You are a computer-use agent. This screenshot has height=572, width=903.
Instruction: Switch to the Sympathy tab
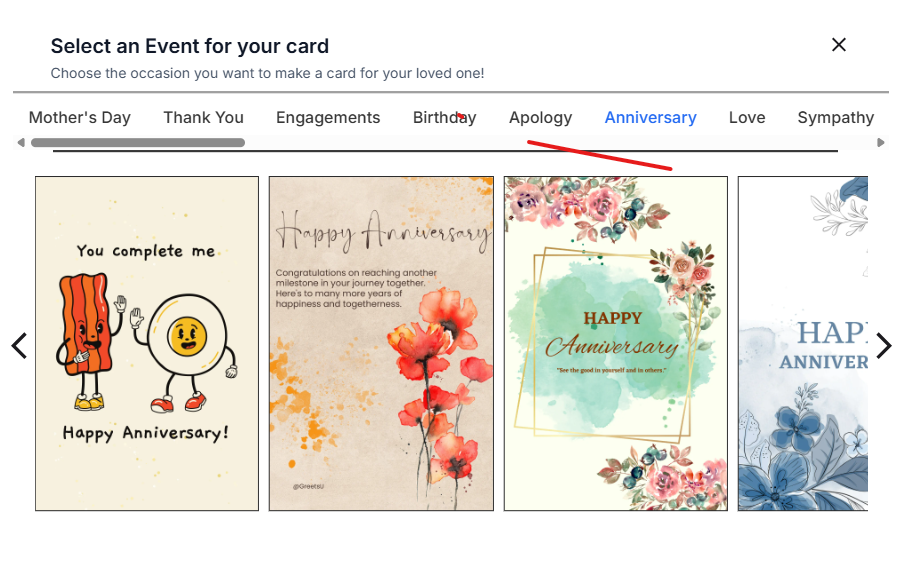point(835,117)
